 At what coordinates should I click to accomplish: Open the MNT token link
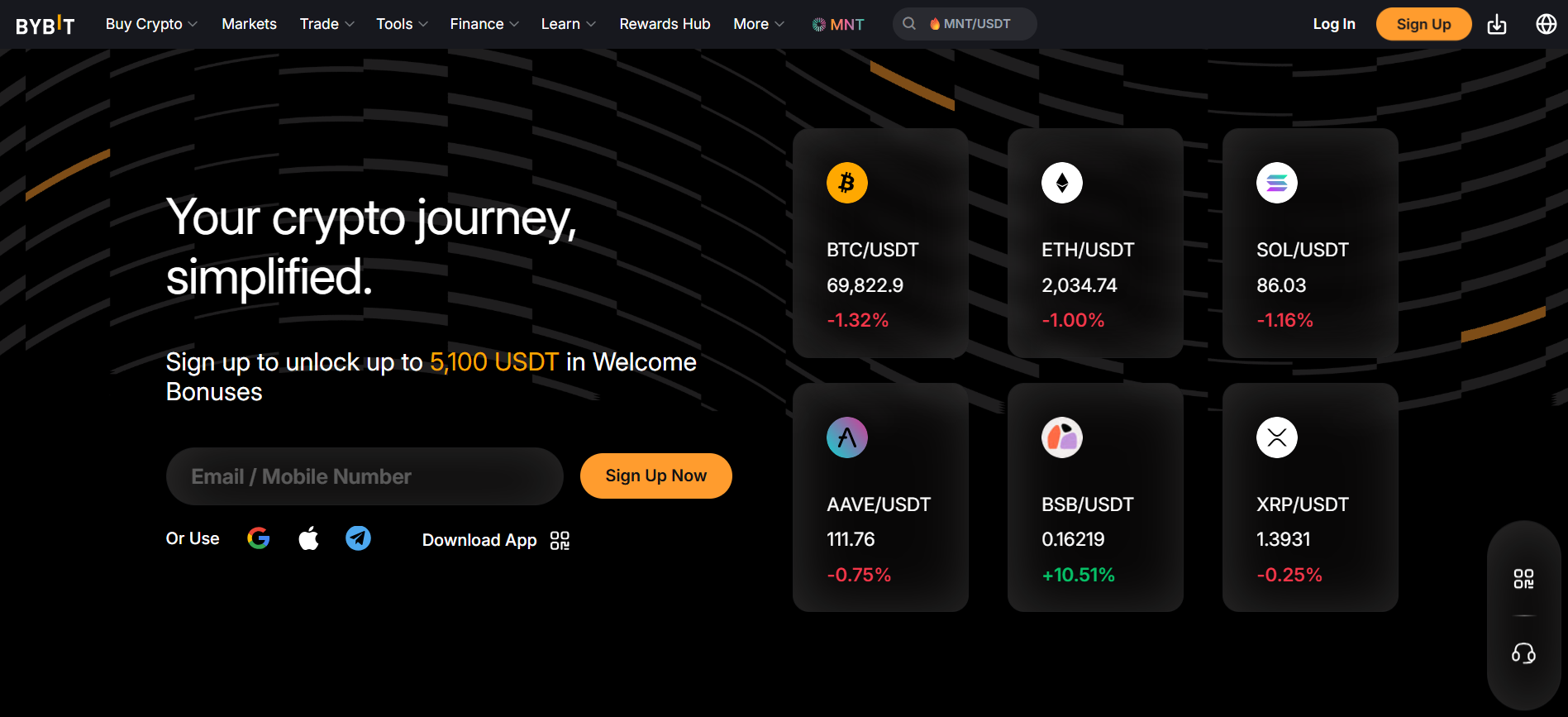[837, 24]
